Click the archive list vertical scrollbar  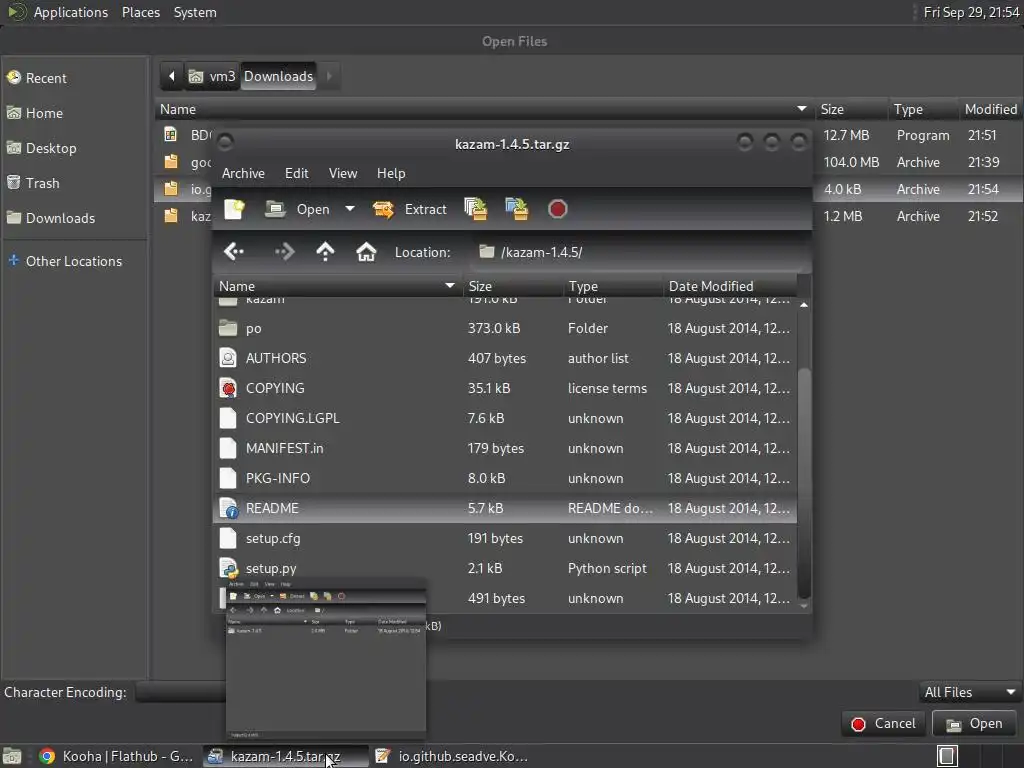(x=805, y=483)
